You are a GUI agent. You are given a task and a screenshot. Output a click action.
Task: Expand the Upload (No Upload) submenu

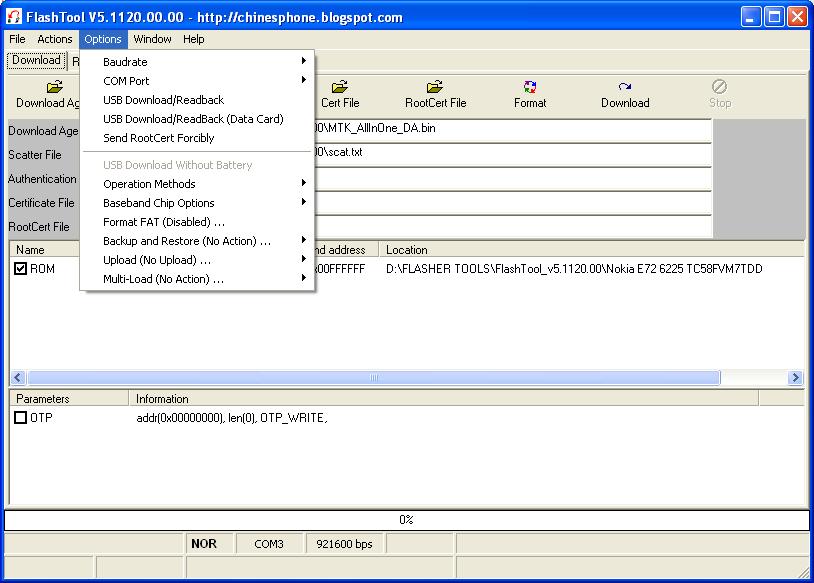tap(197, 260)
